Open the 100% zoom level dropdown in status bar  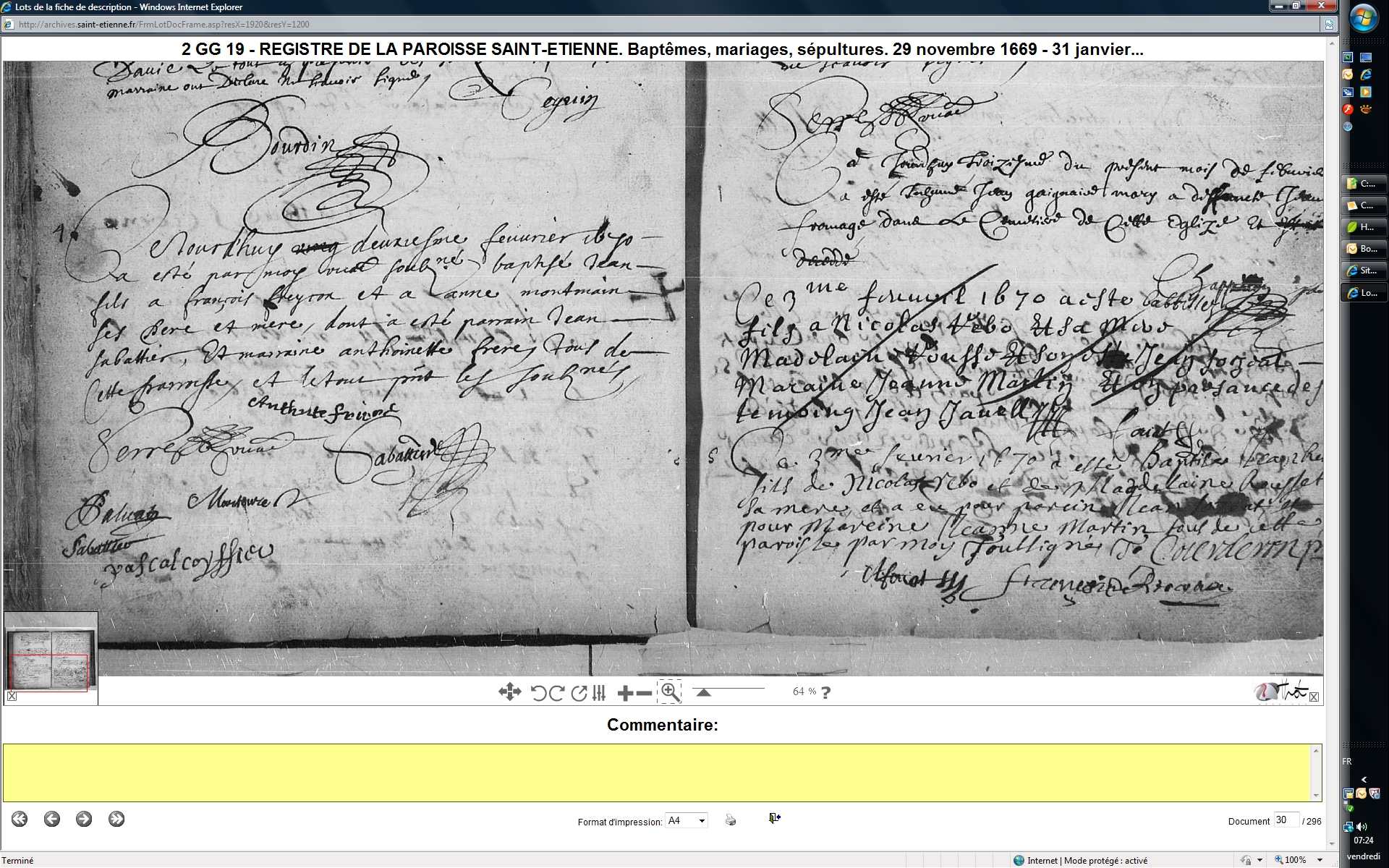pos(1320,860)
